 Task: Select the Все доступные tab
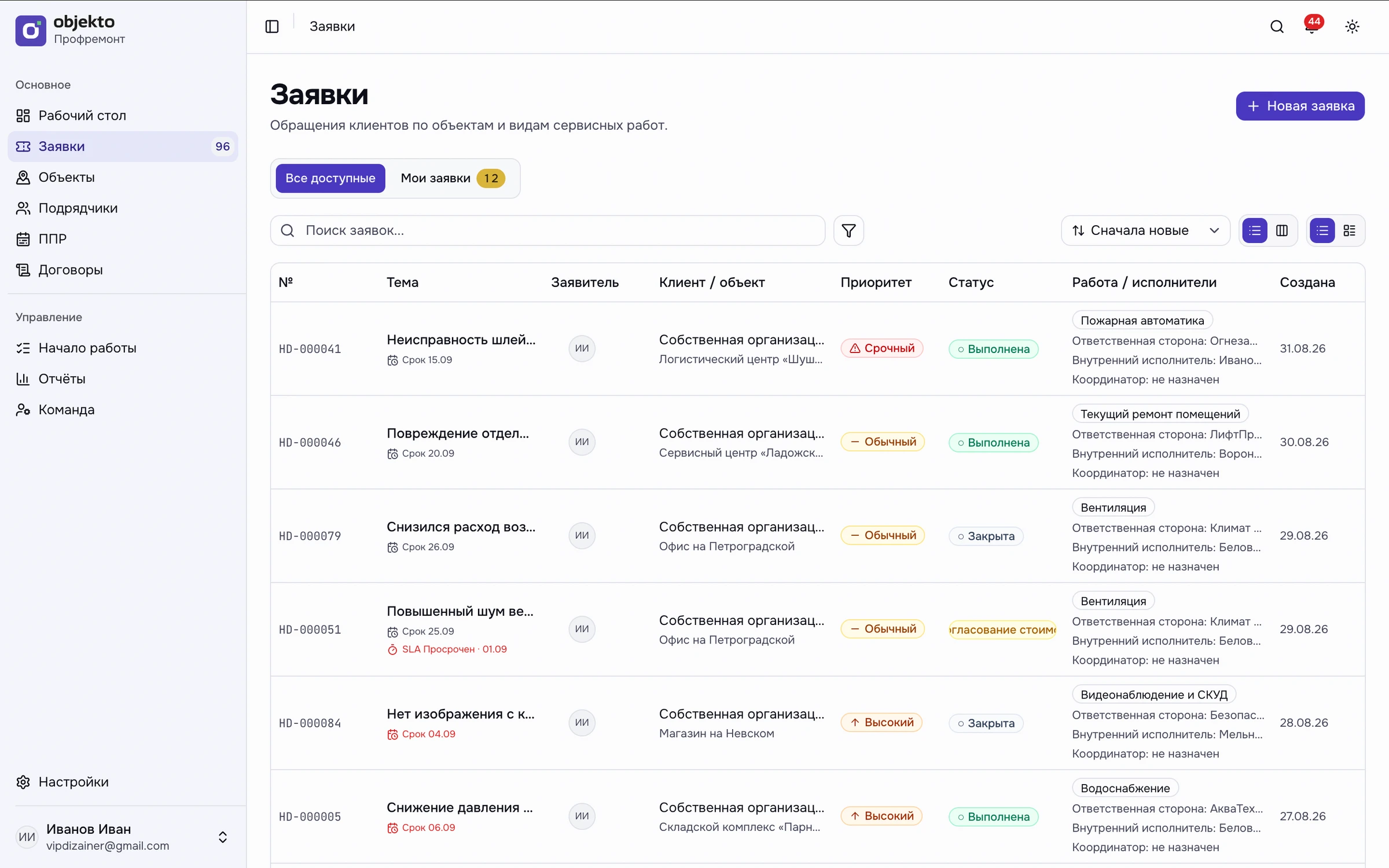coord(330,178)
